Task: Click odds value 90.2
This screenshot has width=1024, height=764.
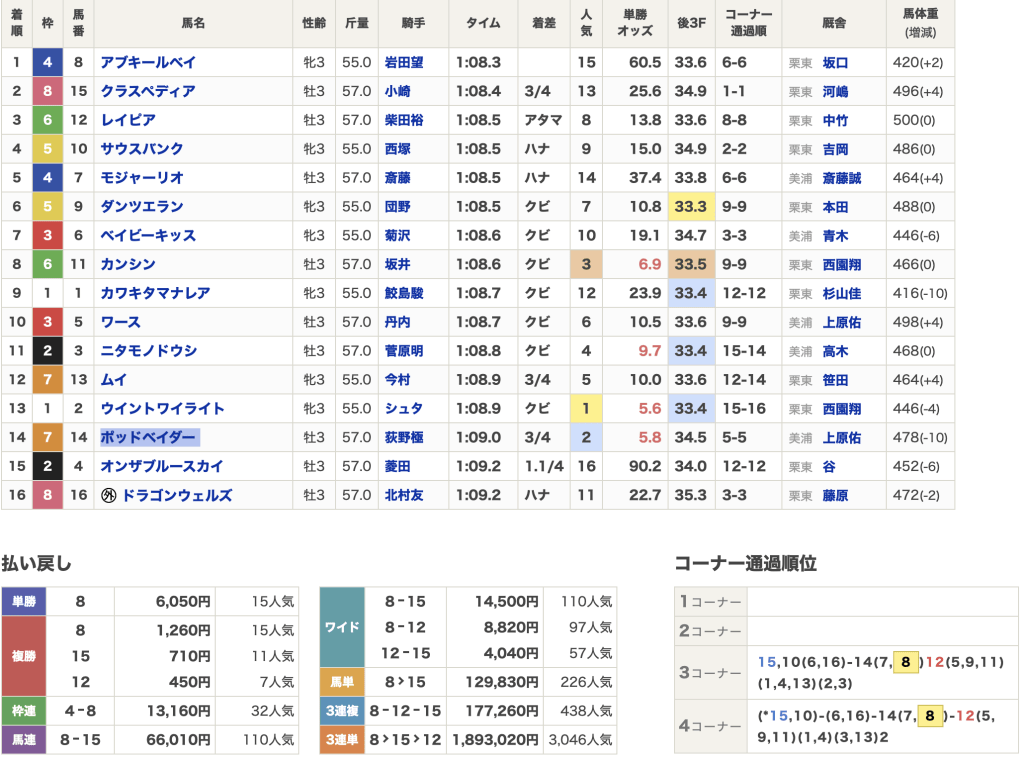Action: click(645, 466)
